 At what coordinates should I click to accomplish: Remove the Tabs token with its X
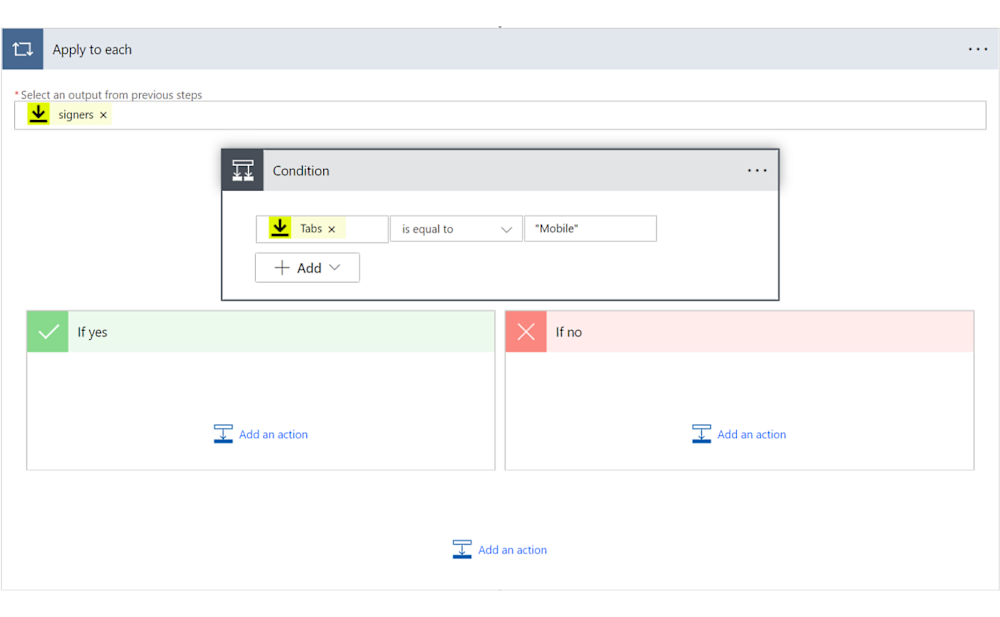point(331,228)
